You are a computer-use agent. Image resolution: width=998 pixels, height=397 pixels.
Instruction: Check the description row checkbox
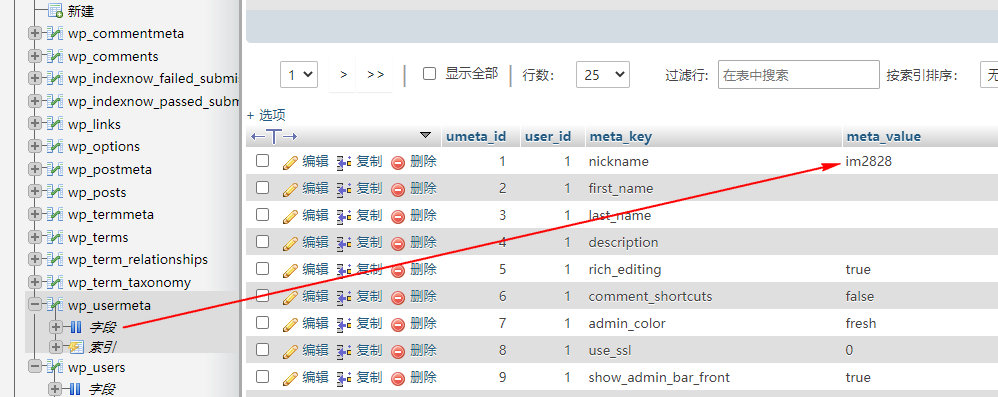(262, 242)
